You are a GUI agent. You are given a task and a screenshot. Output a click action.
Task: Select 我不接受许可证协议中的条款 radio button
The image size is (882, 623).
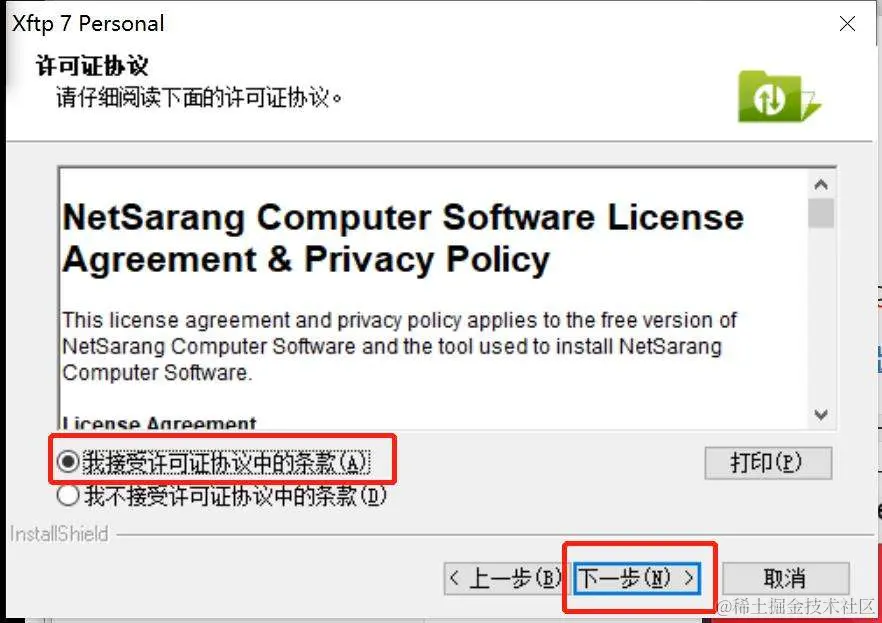click(x=68, y=496)
